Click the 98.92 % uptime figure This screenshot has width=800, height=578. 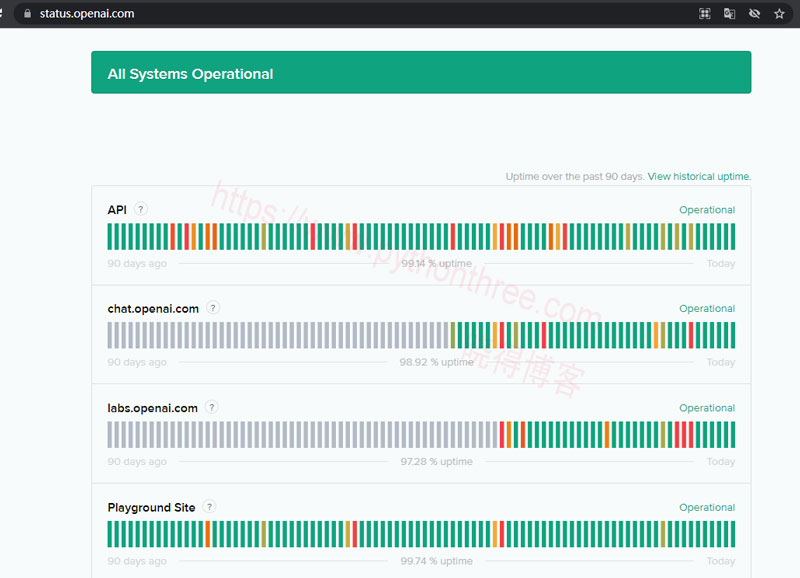[x=436, y=362]
